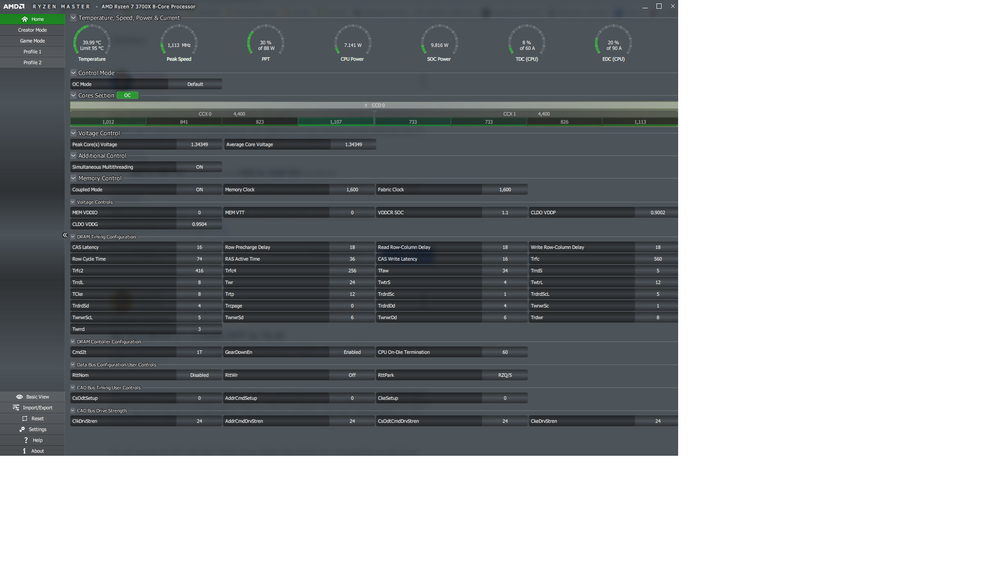Open Profile 1 tab

click(32, 52)
